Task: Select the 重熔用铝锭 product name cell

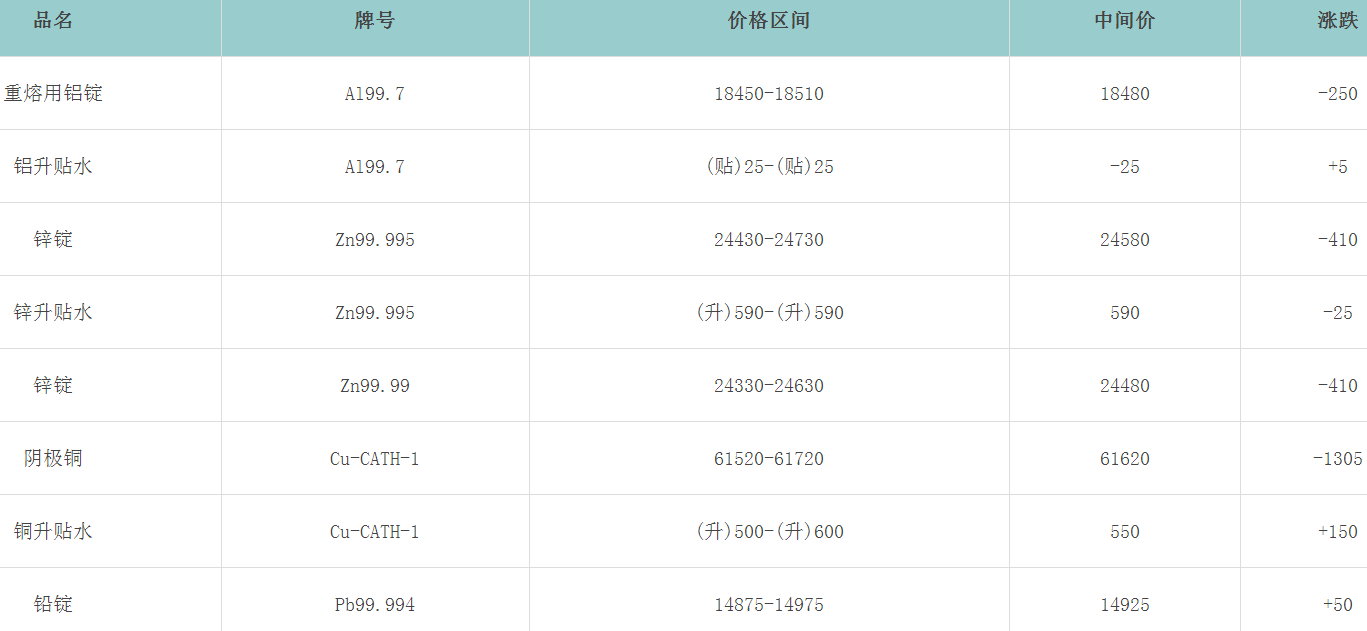Action: click(x=53, y=94)
